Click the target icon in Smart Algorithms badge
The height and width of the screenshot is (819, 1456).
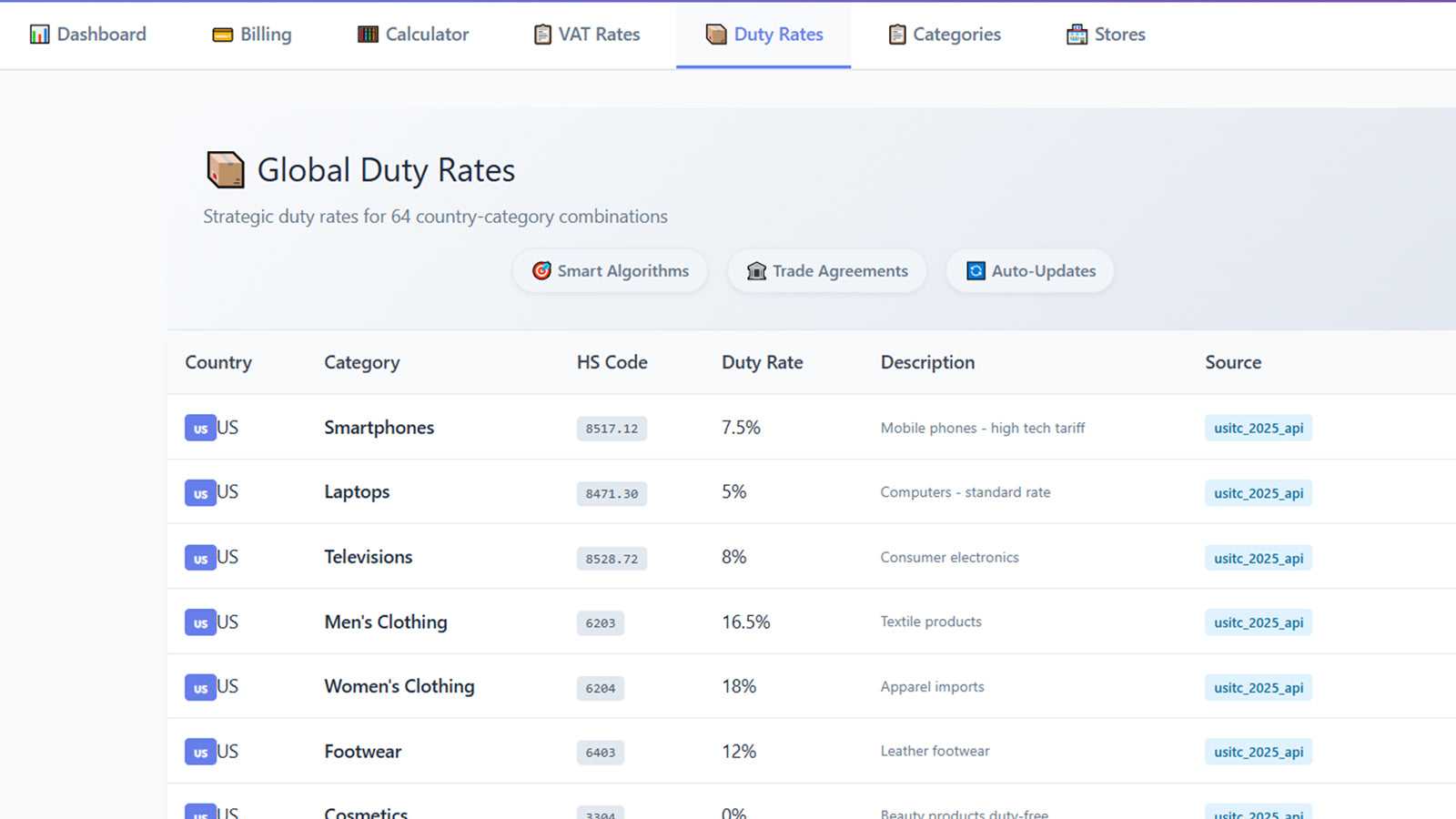541,270
